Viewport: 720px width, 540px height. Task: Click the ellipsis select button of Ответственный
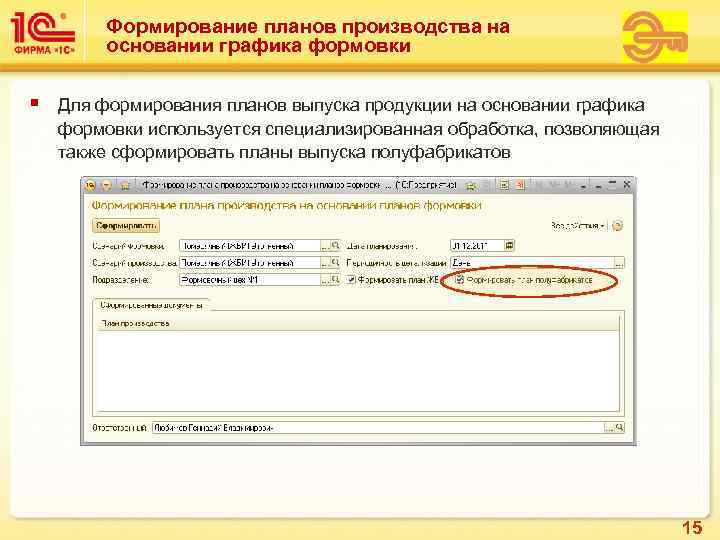(608, 428)
